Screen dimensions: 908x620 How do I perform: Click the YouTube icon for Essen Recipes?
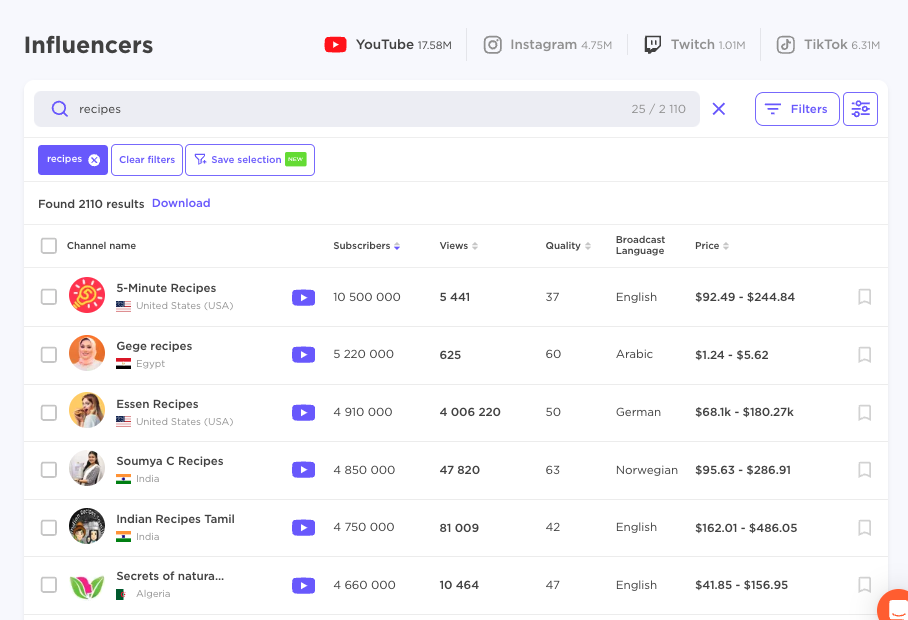point(303,412)
